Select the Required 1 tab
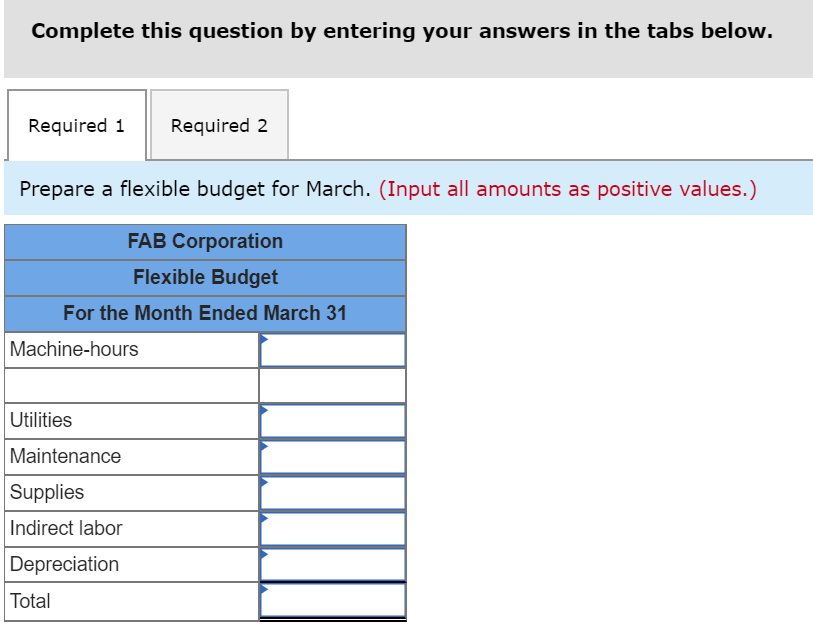The height and width of the screenshot is (628, 813). coord(76,125)
